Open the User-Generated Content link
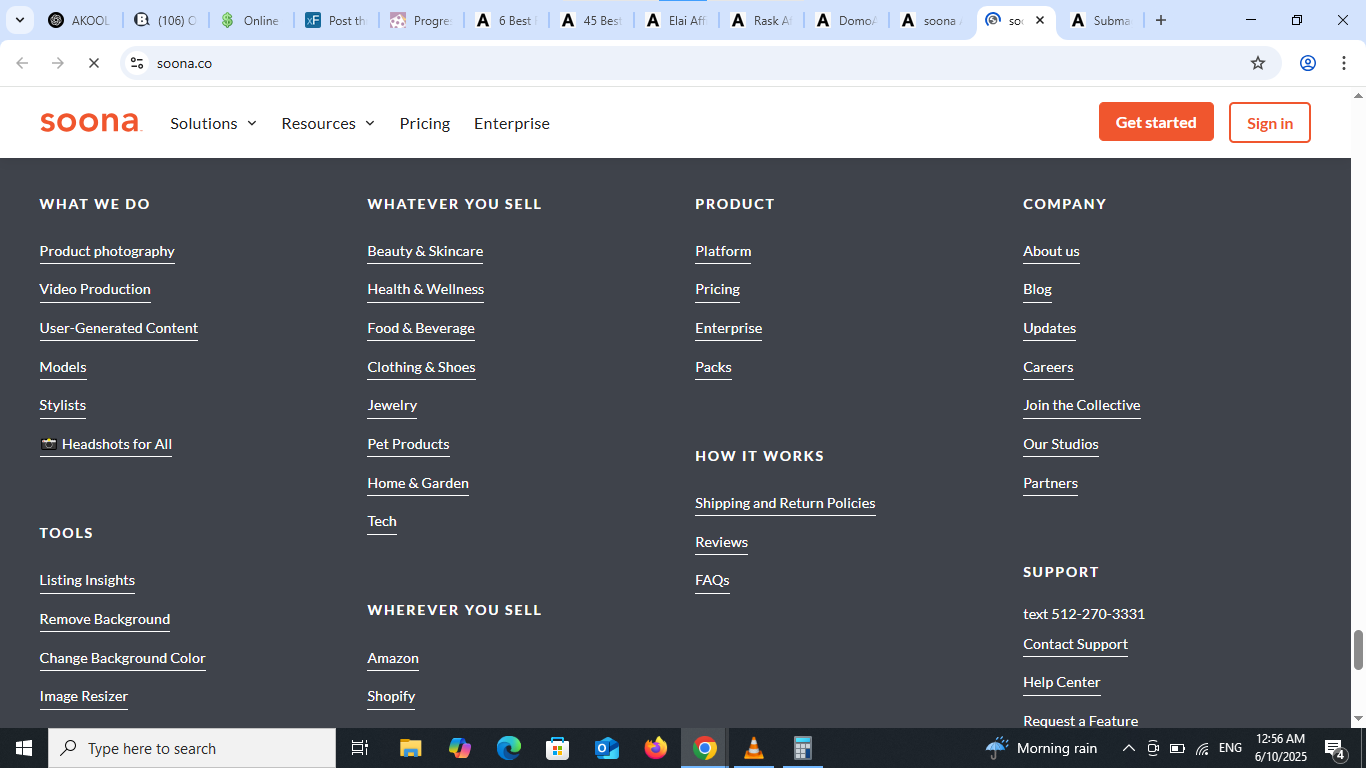 point(119,328)
